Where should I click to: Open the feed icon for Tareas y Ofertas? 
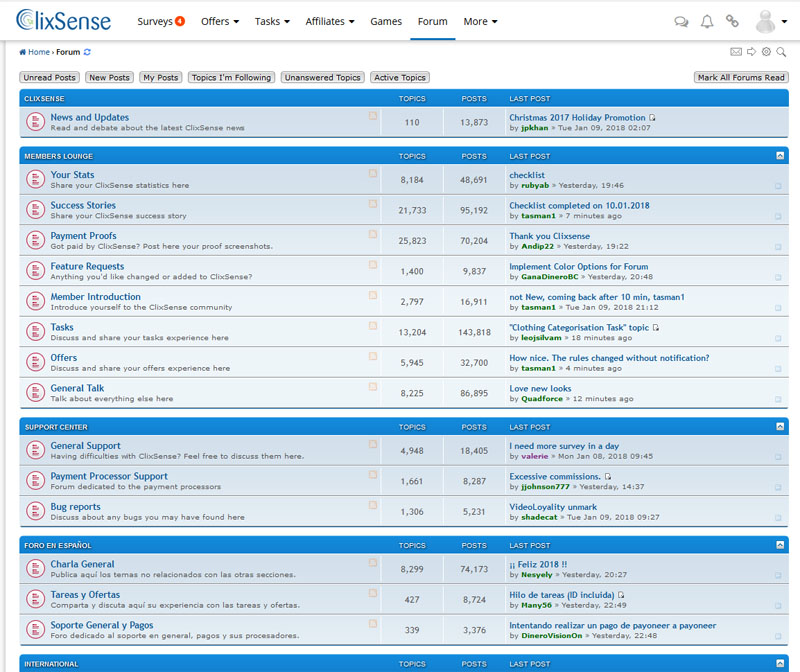(x=373, y=593)
